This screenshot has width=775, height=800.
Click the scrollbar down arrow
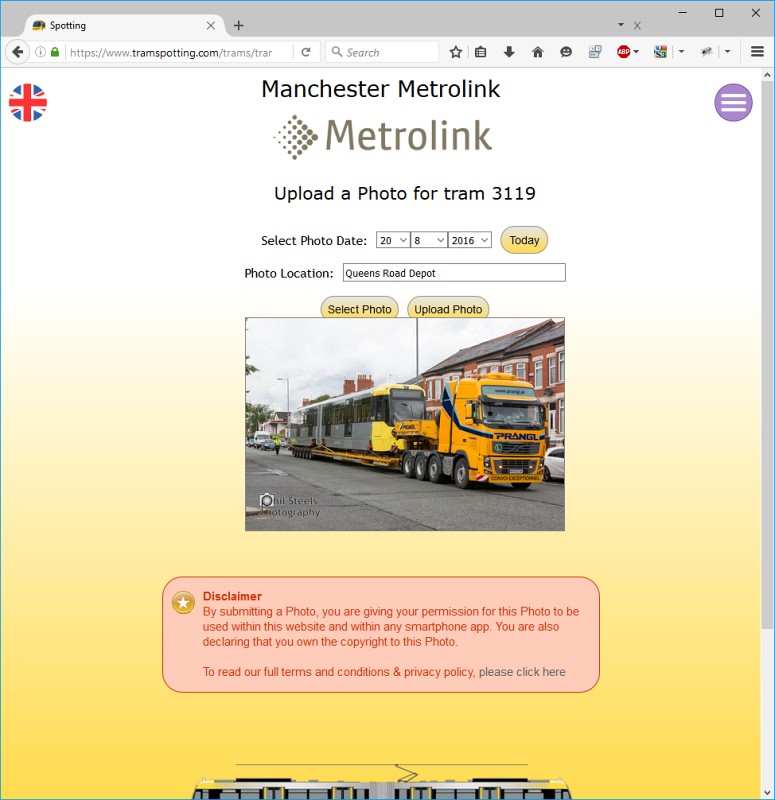click(x=767, y=793)
